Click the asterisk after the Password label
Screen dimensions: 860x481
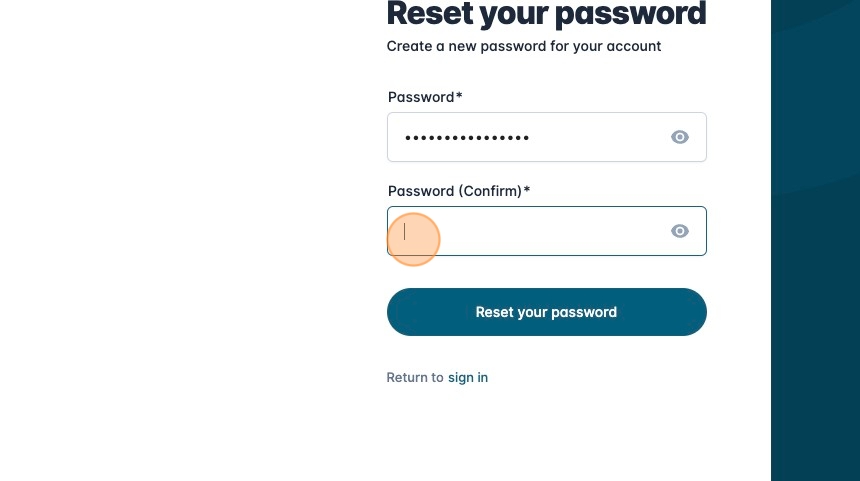[x=459, y=96]
